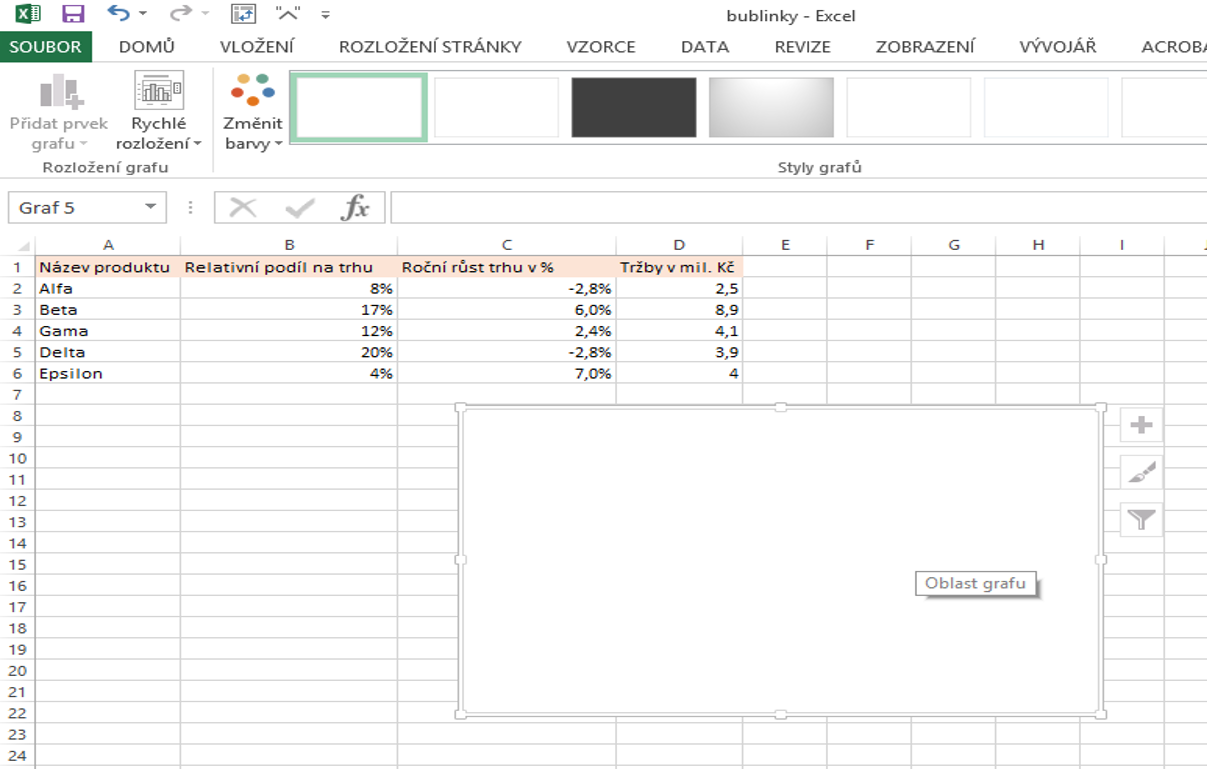
Task: Open the Customize Quick Access Toolbar arrow
Action: click(x=325, y=15)
